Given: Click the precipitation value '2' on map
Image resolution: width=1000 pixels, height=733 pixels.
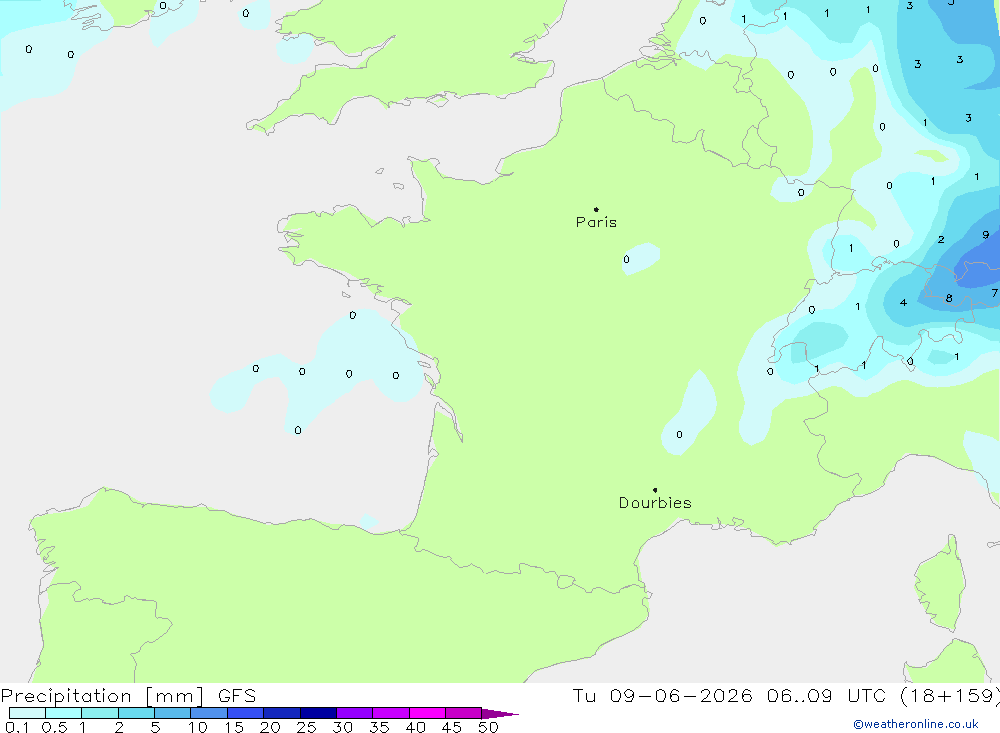Looking at the screenshot, I should tap(941, 240).
